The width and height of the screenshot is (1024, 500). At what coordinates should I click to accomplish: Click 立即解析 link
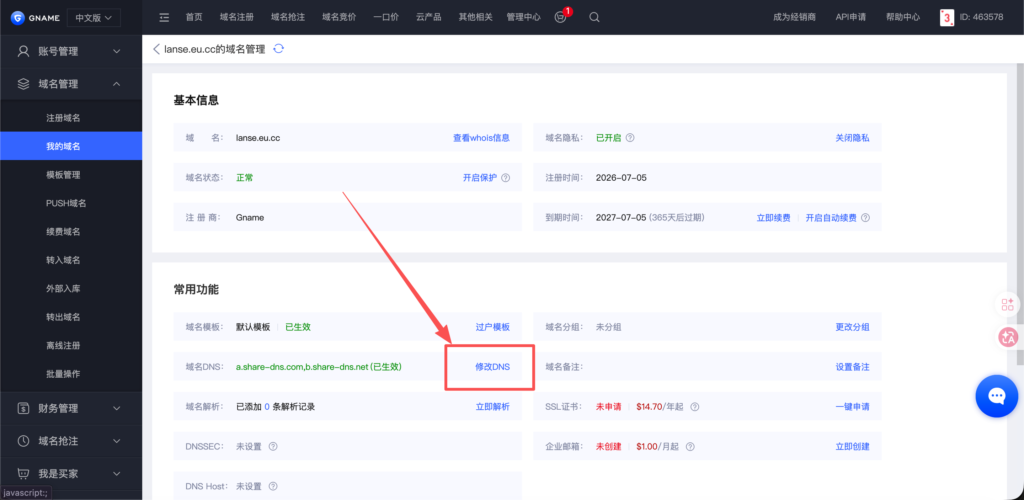click(492, 407)
